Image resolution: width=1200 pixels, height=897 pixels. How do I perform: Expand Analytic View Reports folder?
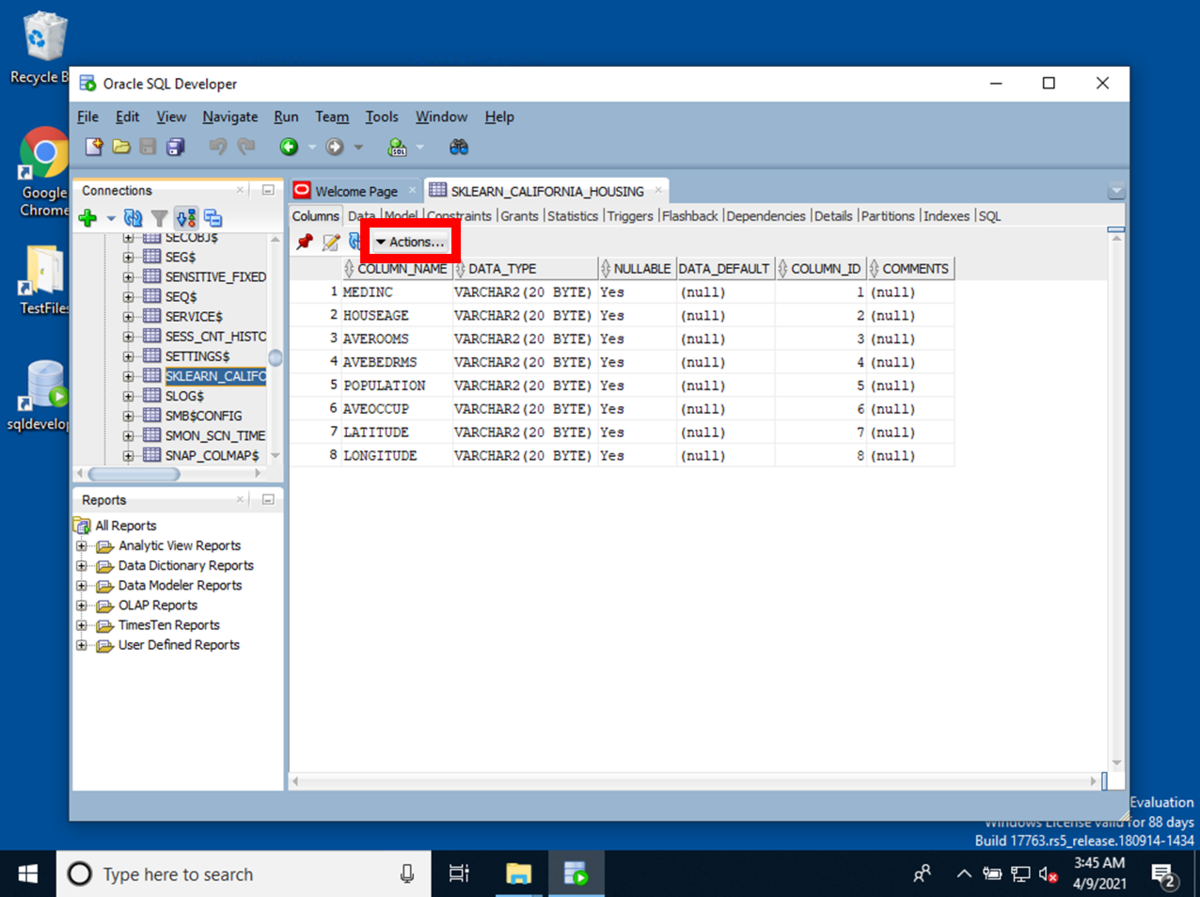point(82,546)
